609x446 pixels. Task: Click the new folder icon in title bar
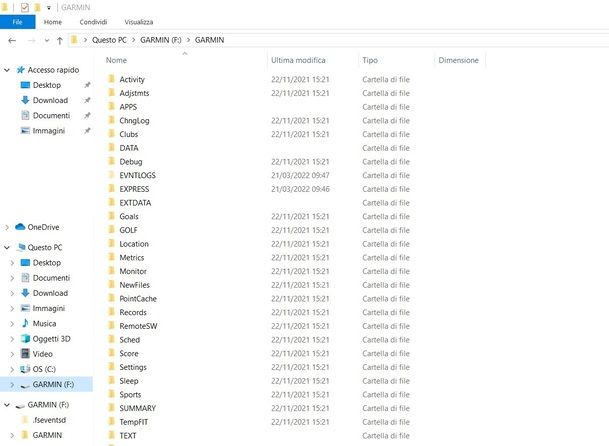38,7
